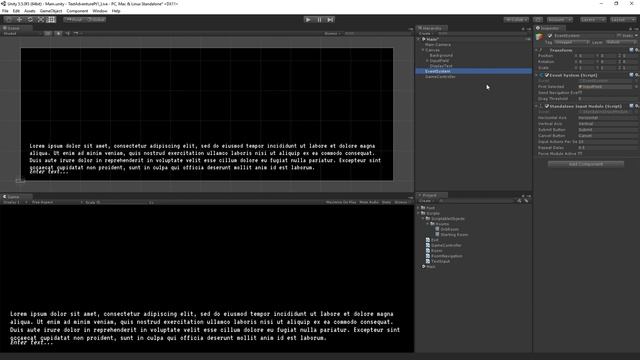Open Event System component help icon
Screen dimensions: 640x360
[x=631, y=75]
